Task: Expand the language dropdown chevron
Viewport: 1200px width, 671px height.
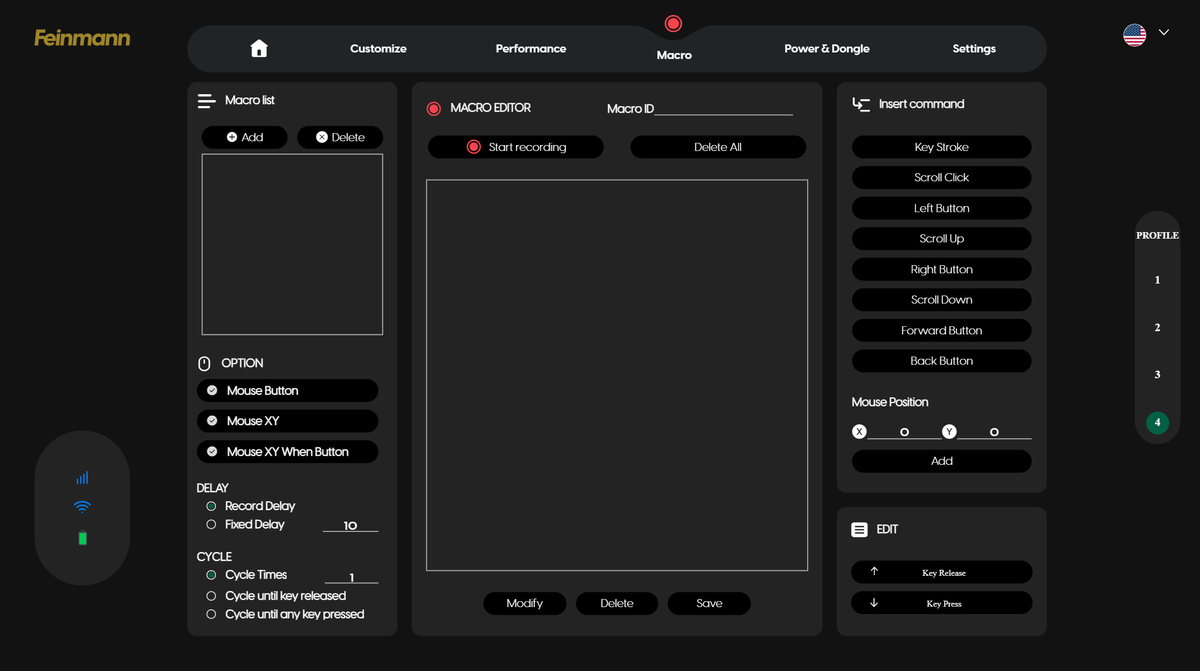Action: pyautogui.click(x=1164, y=33)
